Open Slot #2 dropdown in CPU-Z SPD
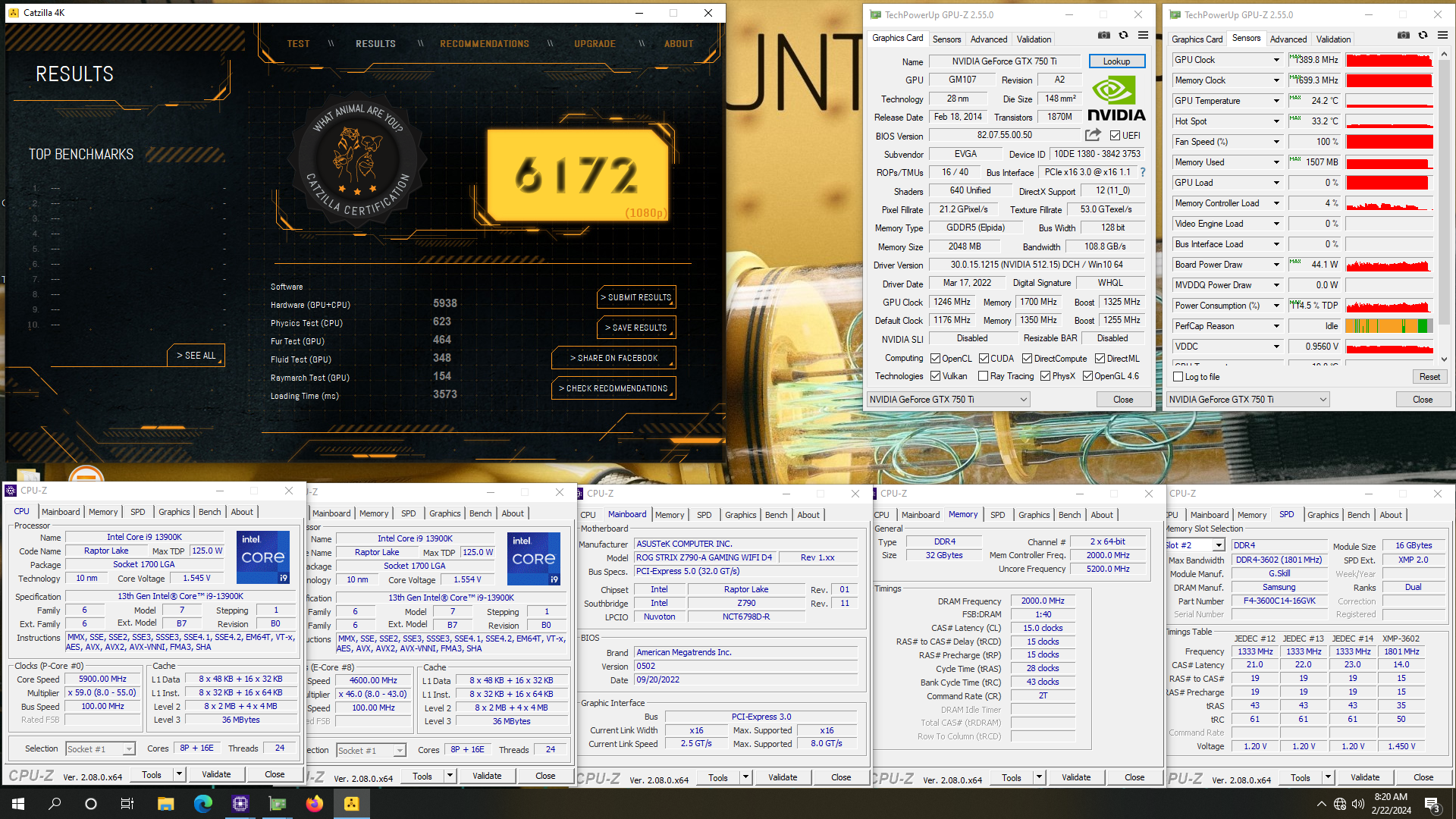Screen dimensions: 1456x819 coord(1219,545)
